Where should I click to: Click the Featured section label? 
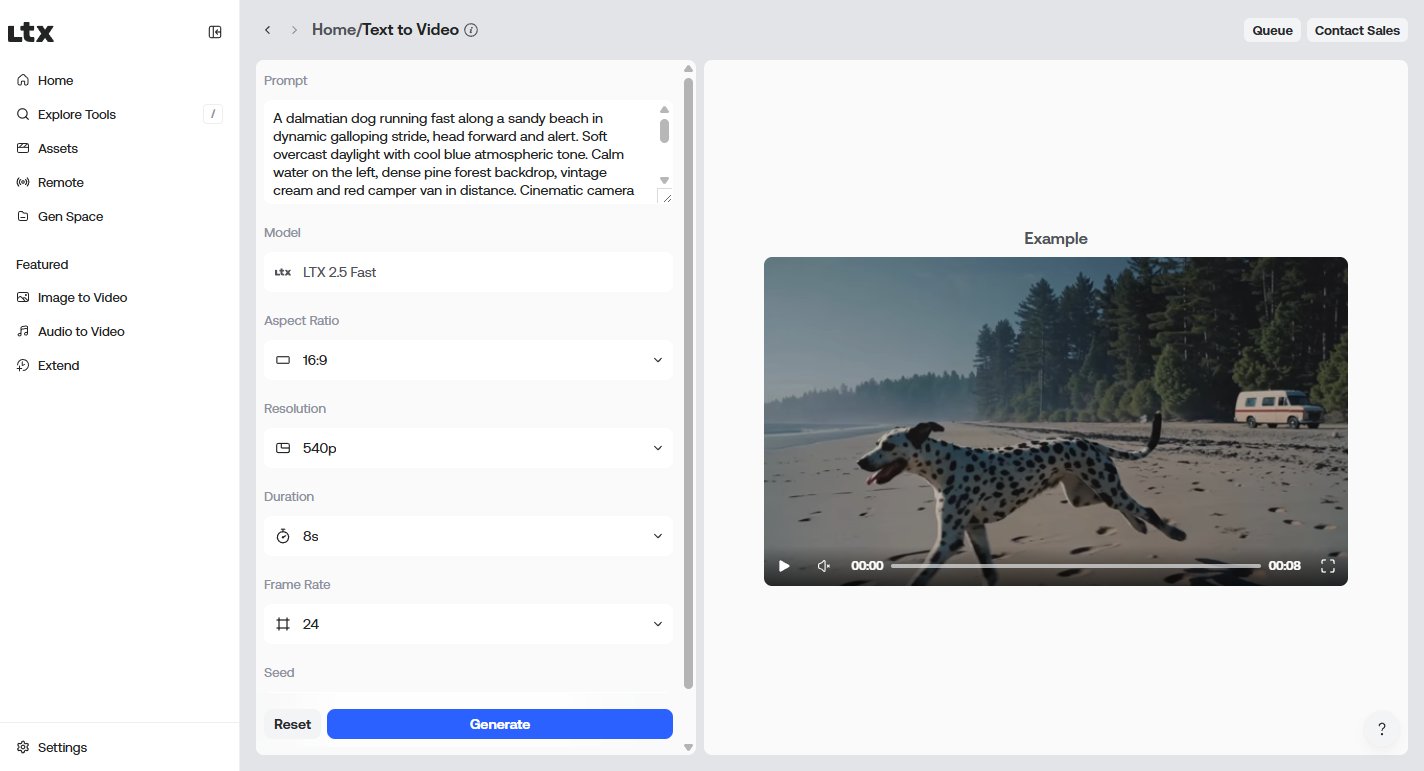[x=42, y=264]
